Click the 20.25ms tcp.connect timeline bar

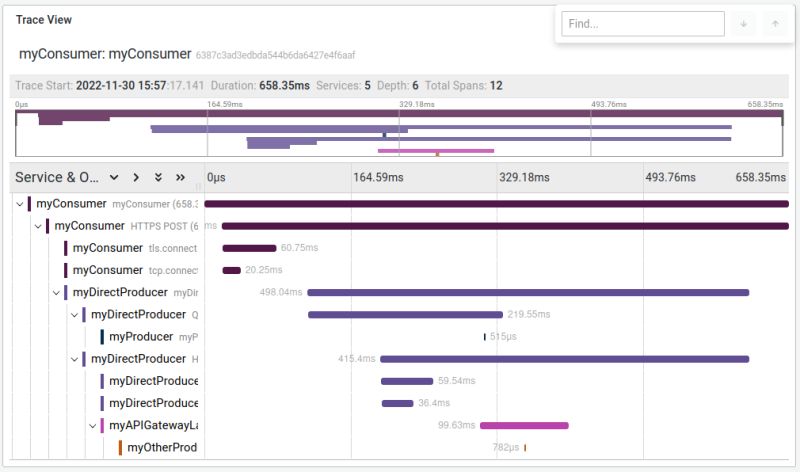coord(231,270)
